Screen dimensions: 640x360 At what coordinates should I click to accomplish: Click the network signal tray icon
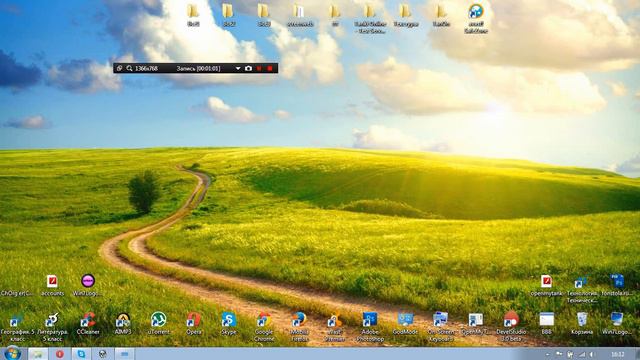pyautogui.click(x=582, y=354)
